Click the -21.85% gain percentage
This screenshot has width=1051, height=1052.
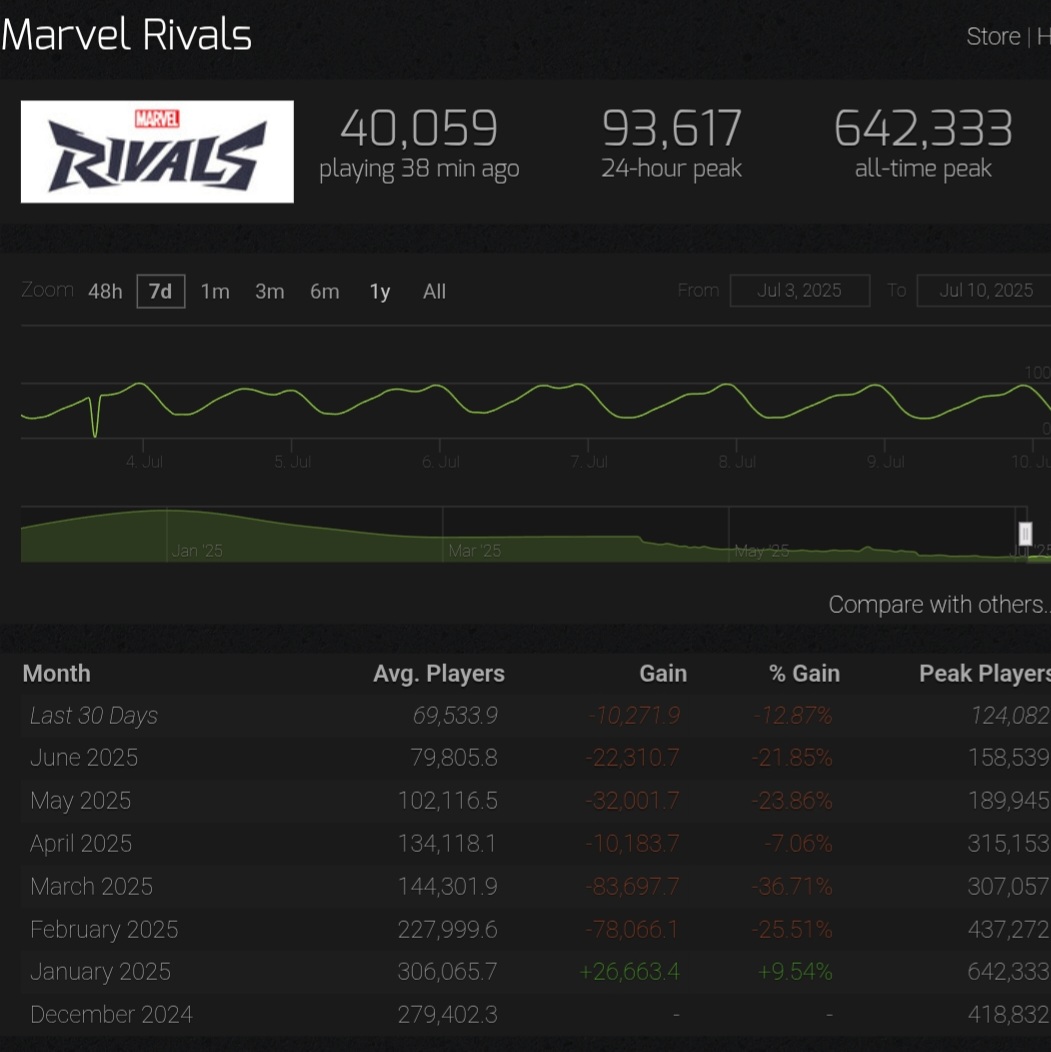[792, 757]
